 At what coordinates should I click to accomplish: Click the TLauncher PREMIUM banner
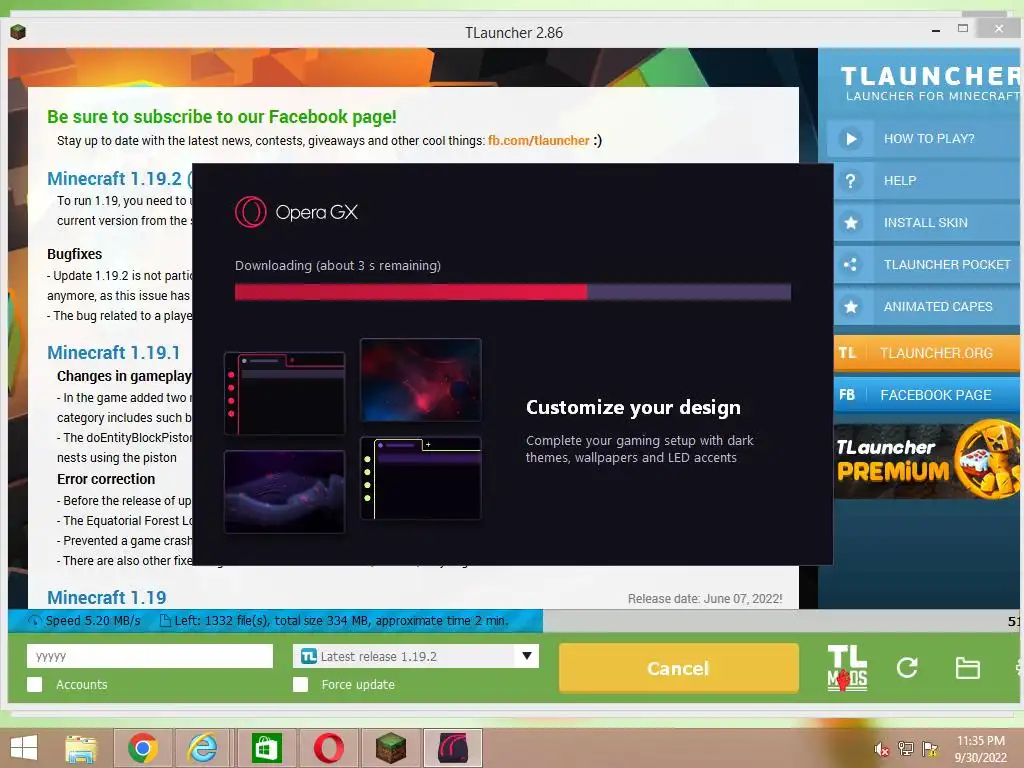pos(926,460)
